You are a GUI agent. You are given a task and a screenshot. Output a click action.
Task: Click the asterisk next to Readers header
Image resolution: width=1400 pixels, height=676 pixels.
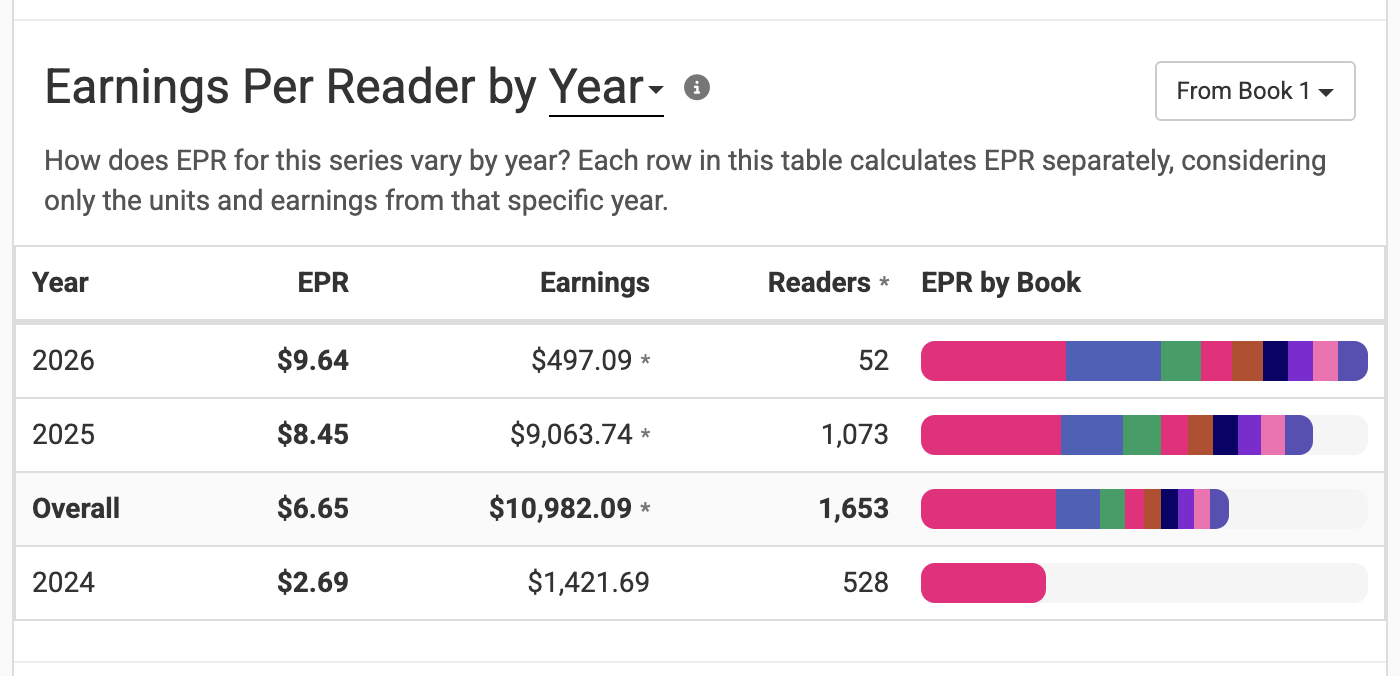[884, 283]
